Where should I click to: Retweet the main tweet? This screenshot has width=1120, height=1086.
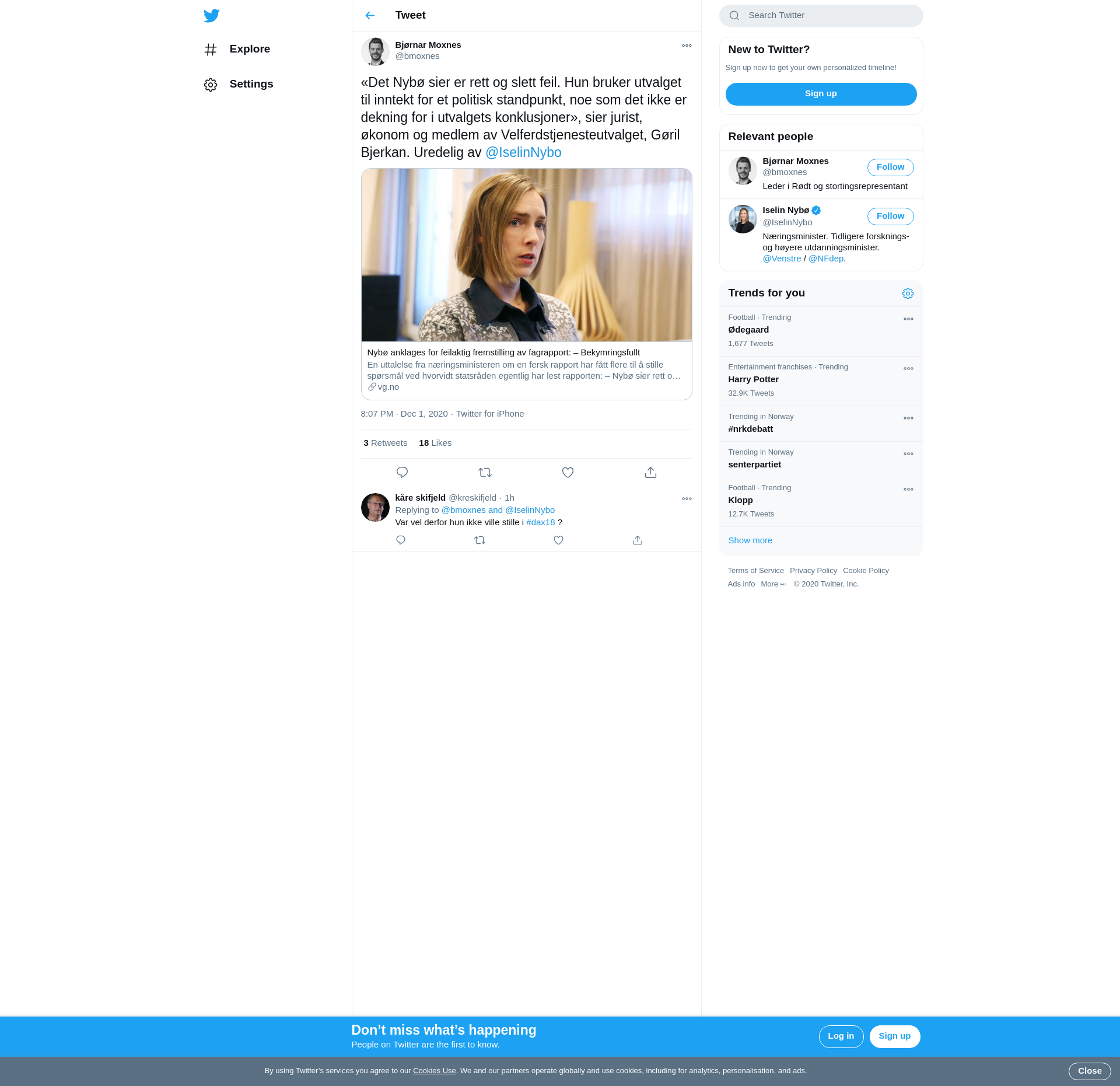pyautogui.click(x=485, y=473)
